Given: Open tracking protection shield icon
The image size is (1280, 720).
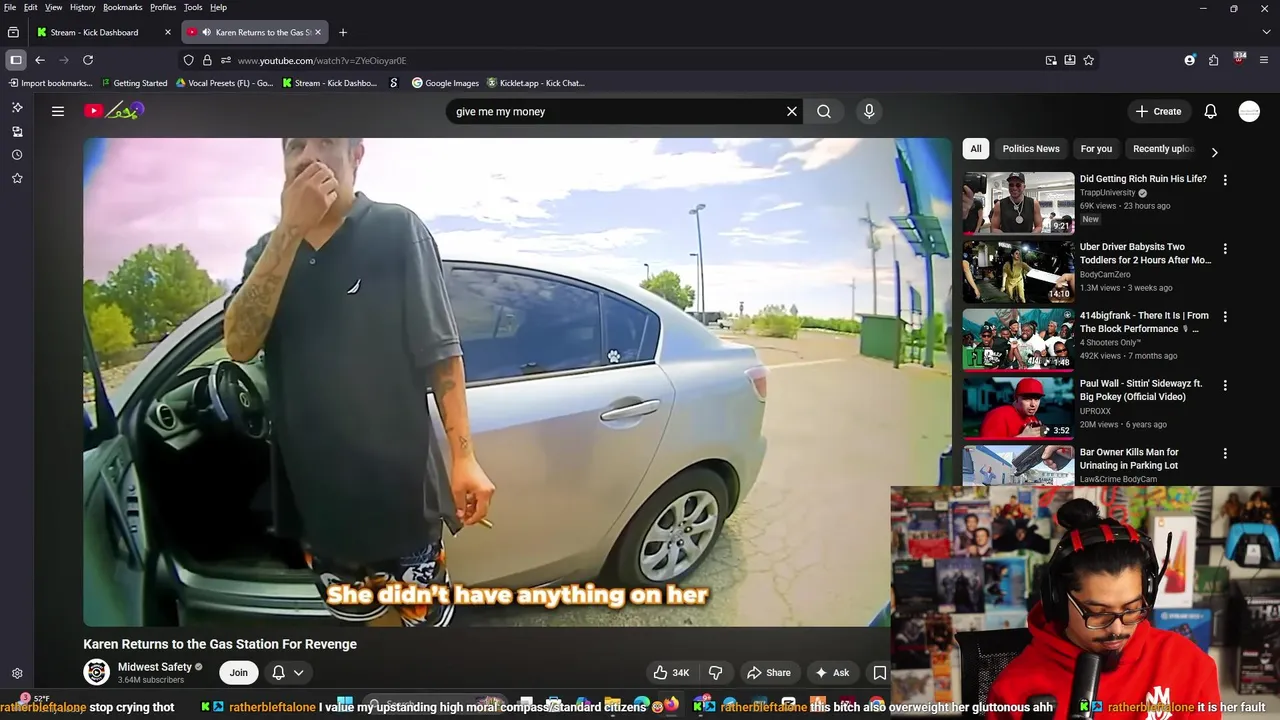Looking at the screenshot, I should (x=188, y=60).
